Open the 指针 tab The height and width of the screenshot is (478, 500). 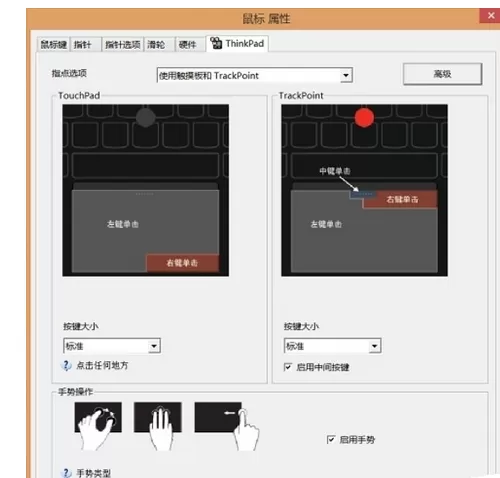(85, 44)
